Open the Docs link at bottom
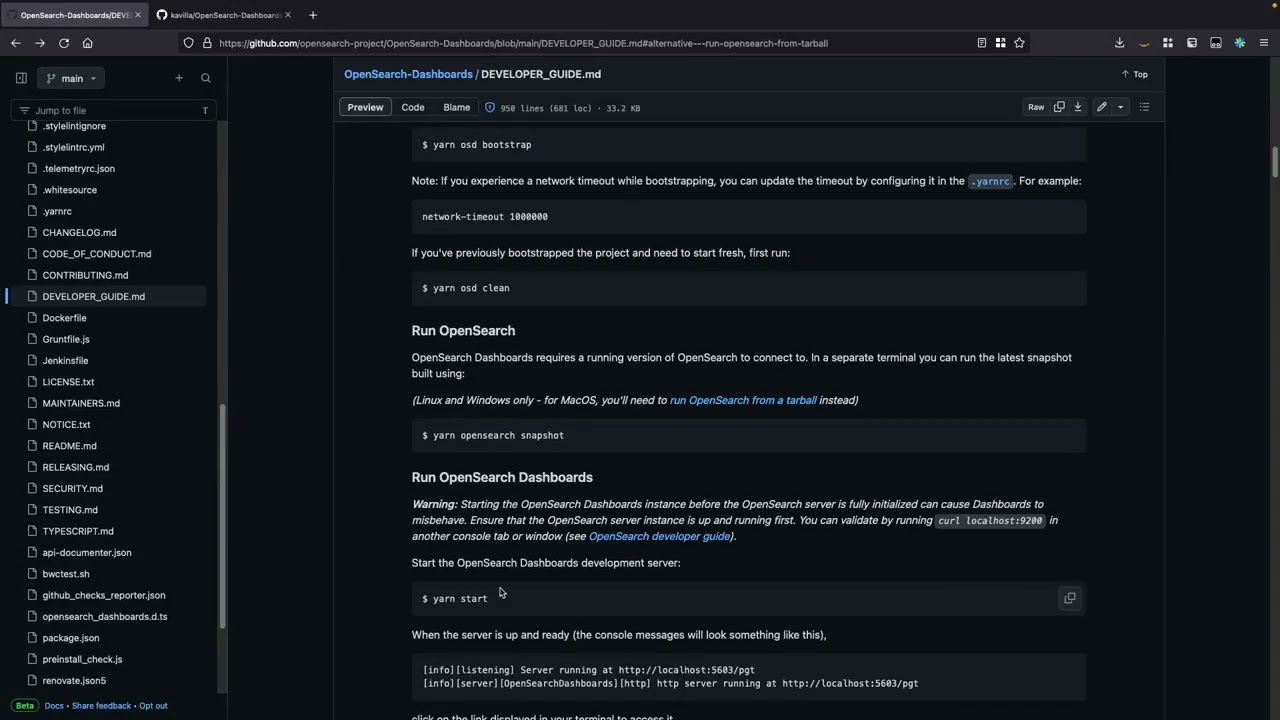The image size is (1280, 720). tap(54, 706)
